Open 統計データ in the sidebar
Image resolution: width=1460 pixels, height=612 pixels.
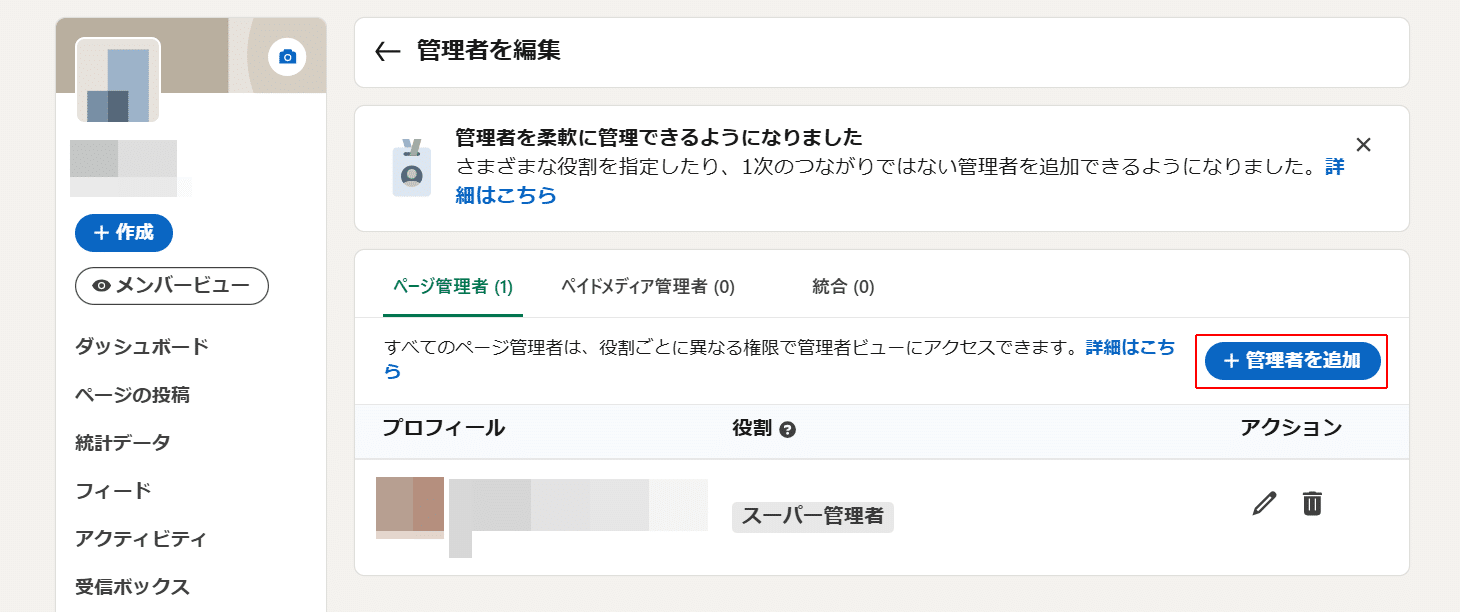pos(123,442)
